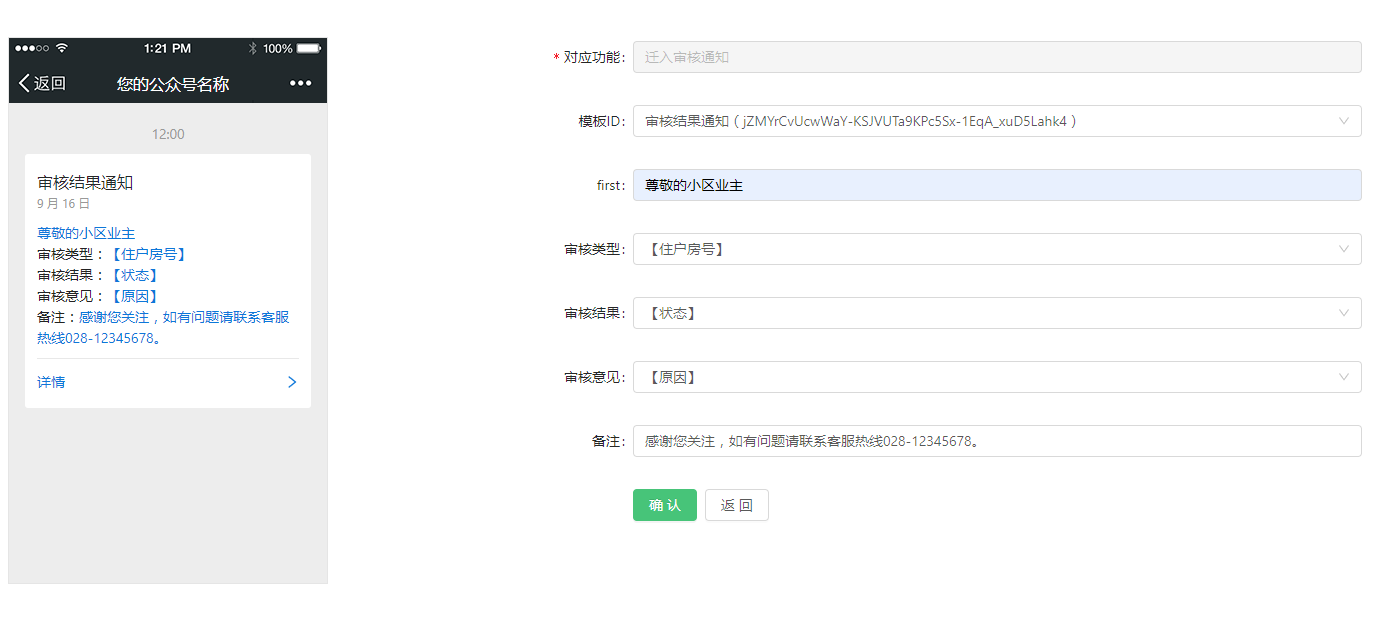The height and width of the screenshot is (632, 1376).
Task: Open the 详情 link in message card
Action: pos(52,382)
